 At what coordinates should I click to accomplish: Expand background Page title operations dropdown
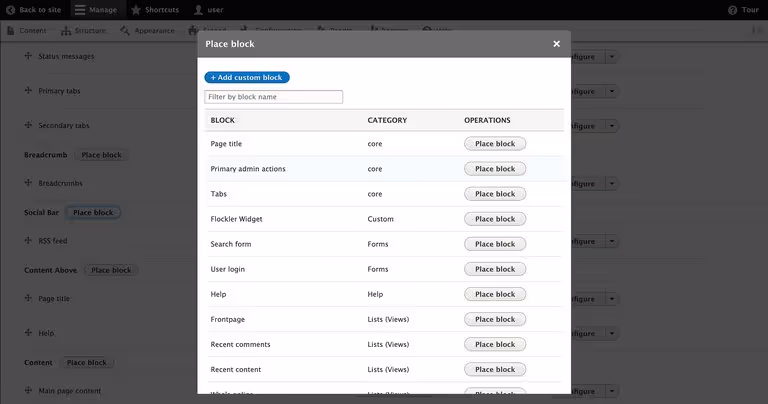pos(612,299)
